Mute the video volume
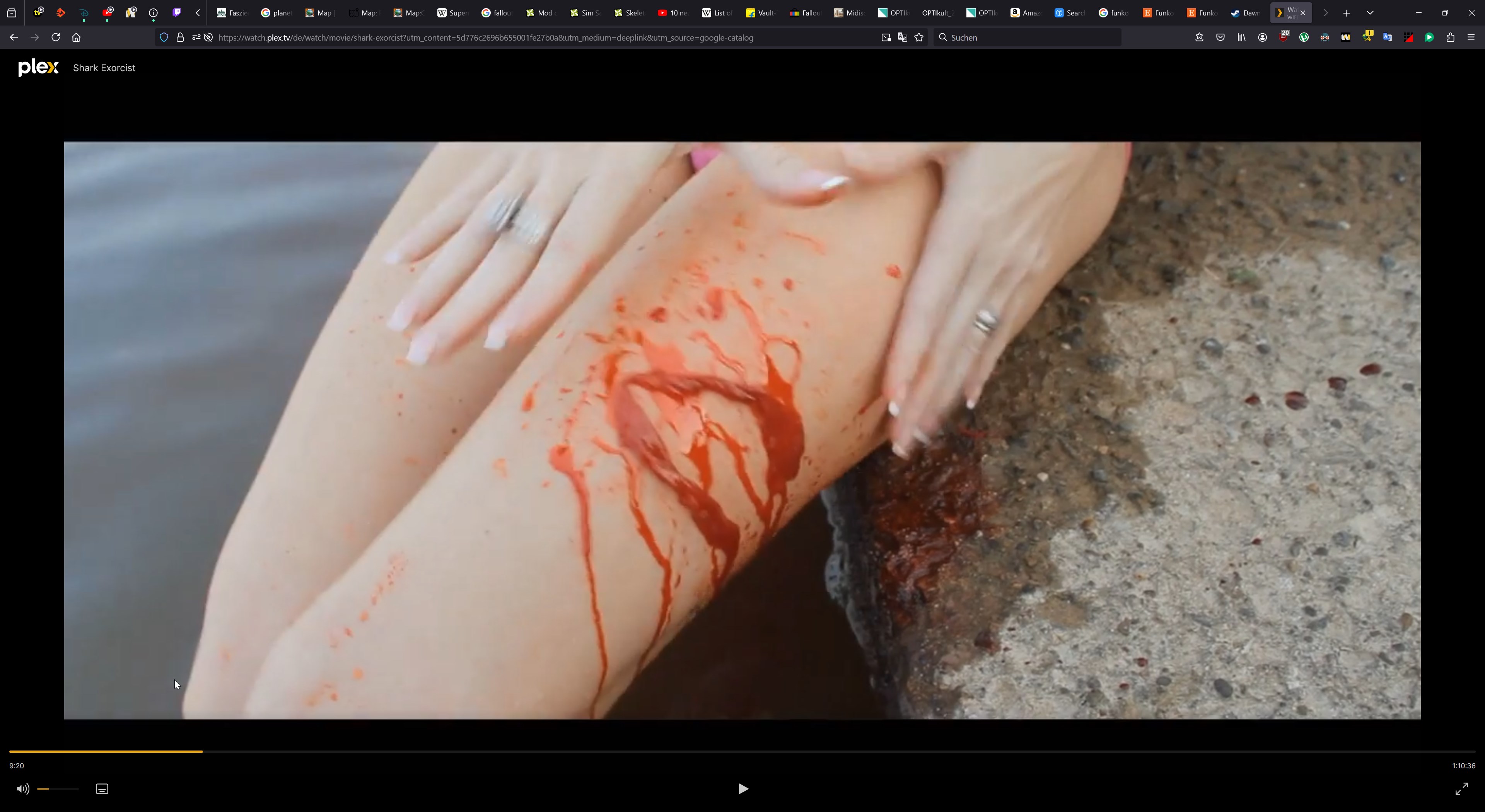This screenshot has width=1485, height=812. pyautogui.click(x=22, y=789)
